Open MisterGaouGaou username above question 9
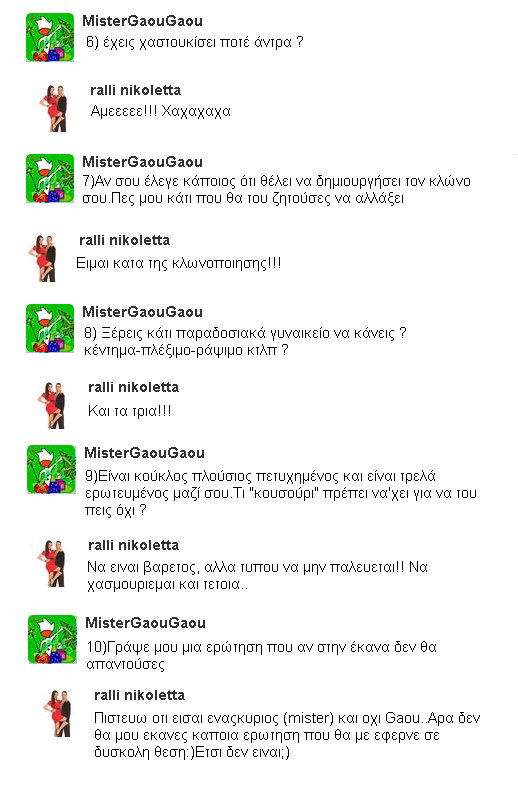Image resolution: width=518 pixels, height=804 pixels. point(145,453)
